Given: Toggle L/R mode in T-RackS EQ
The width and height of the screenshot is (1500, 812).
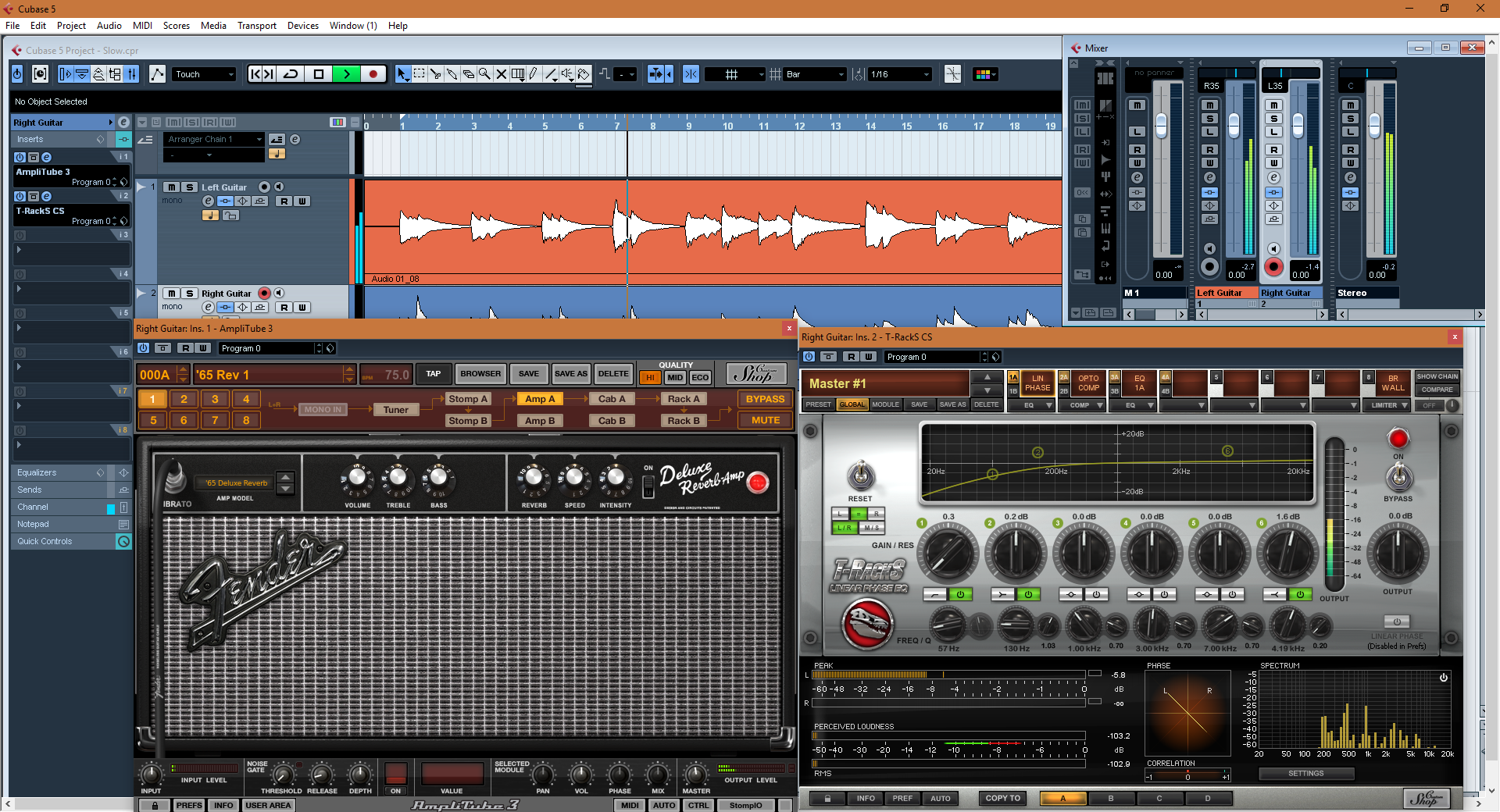Looking at the screenshot, I should point(844,528).
